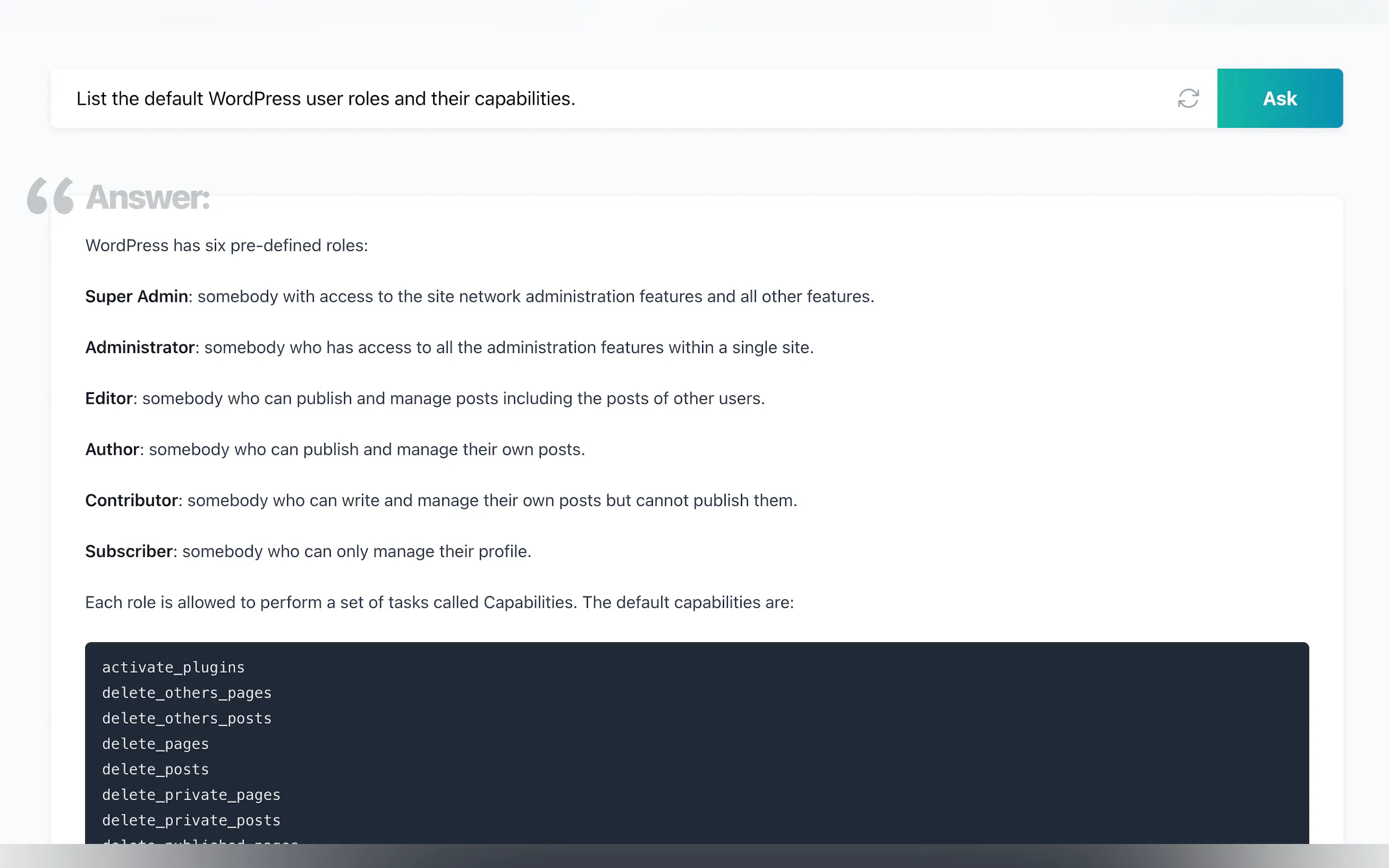Click the delete_others_pages code line

186,693
